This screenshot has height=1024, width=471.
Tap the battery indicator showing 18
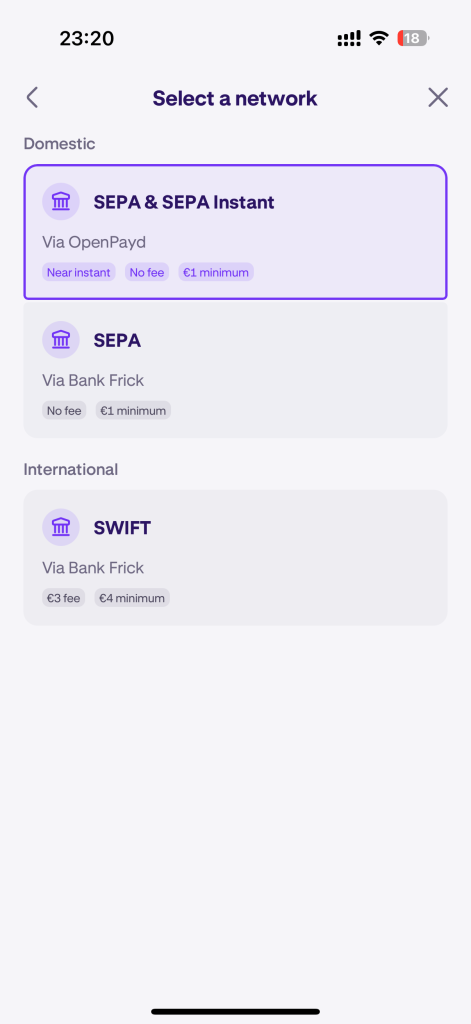click(x=414, y=39)
